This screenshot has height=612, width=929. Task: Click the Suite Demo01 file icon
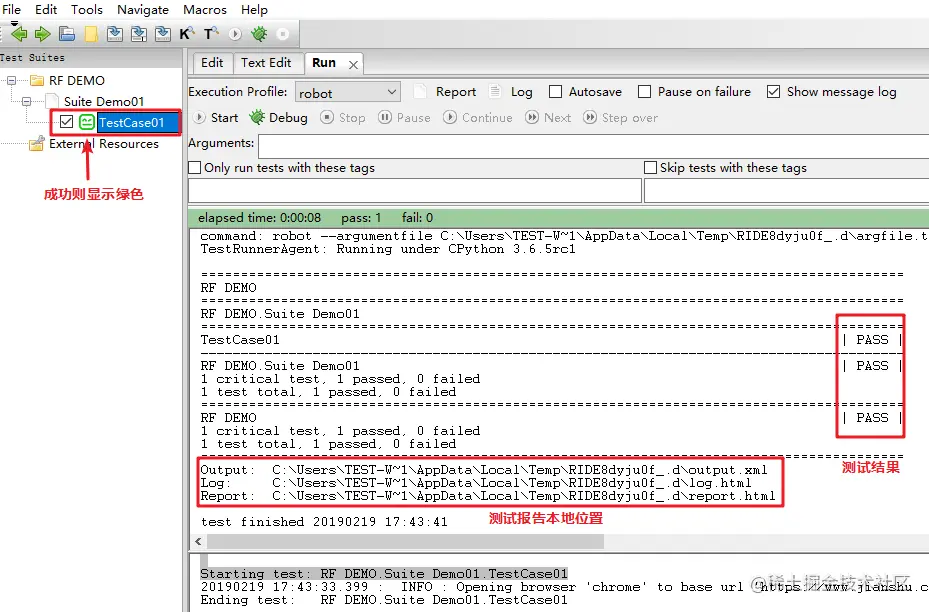52,101
